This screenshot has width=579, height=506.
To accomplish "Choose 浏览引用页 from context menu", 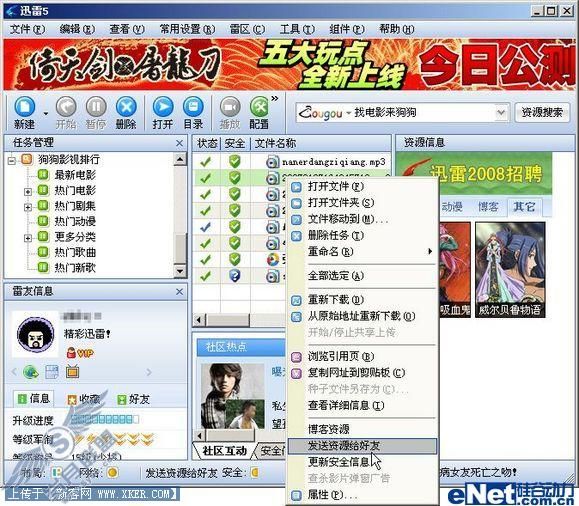I will 363,356.
